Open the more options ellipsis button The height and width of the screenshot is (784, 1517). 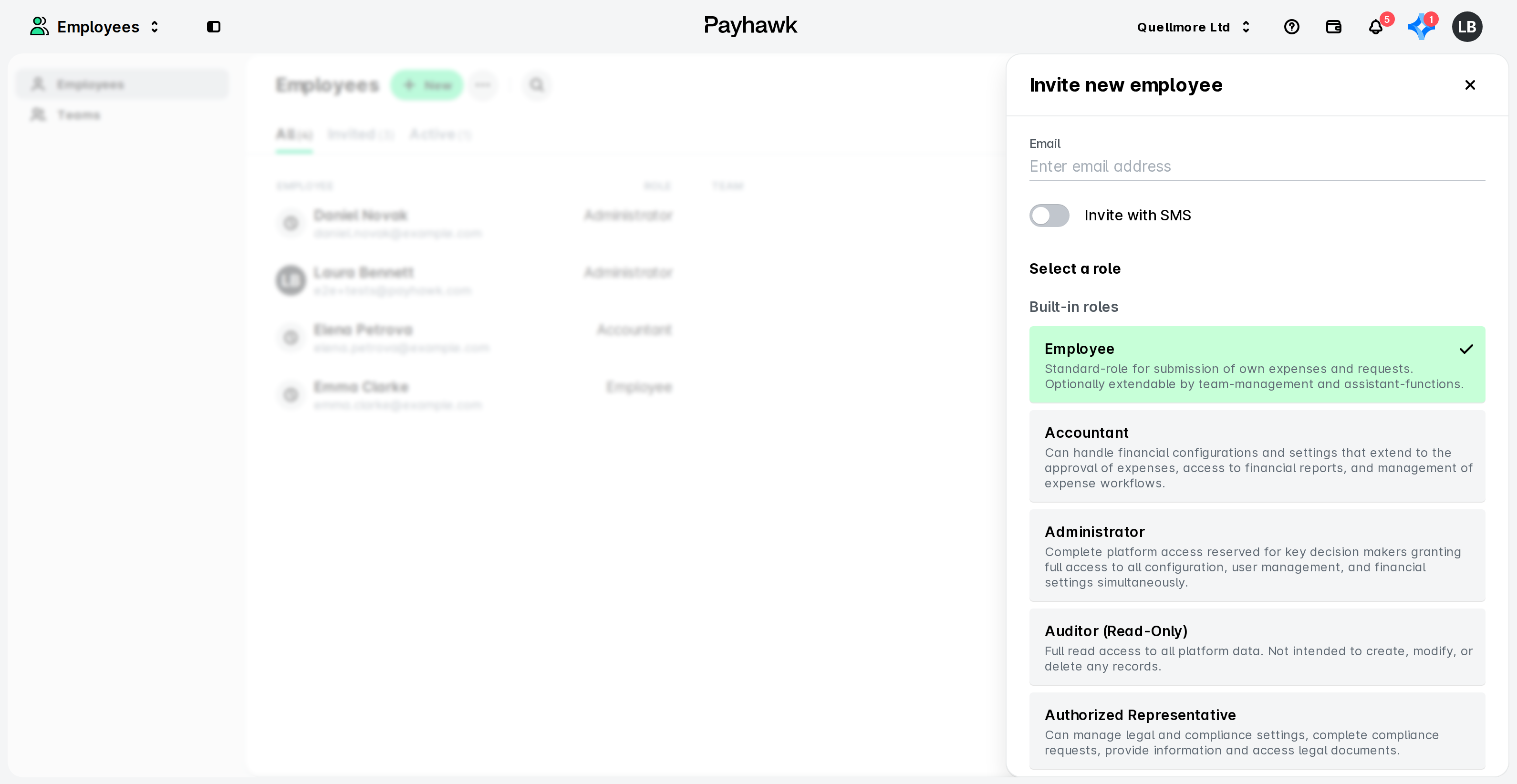(483, 85)
